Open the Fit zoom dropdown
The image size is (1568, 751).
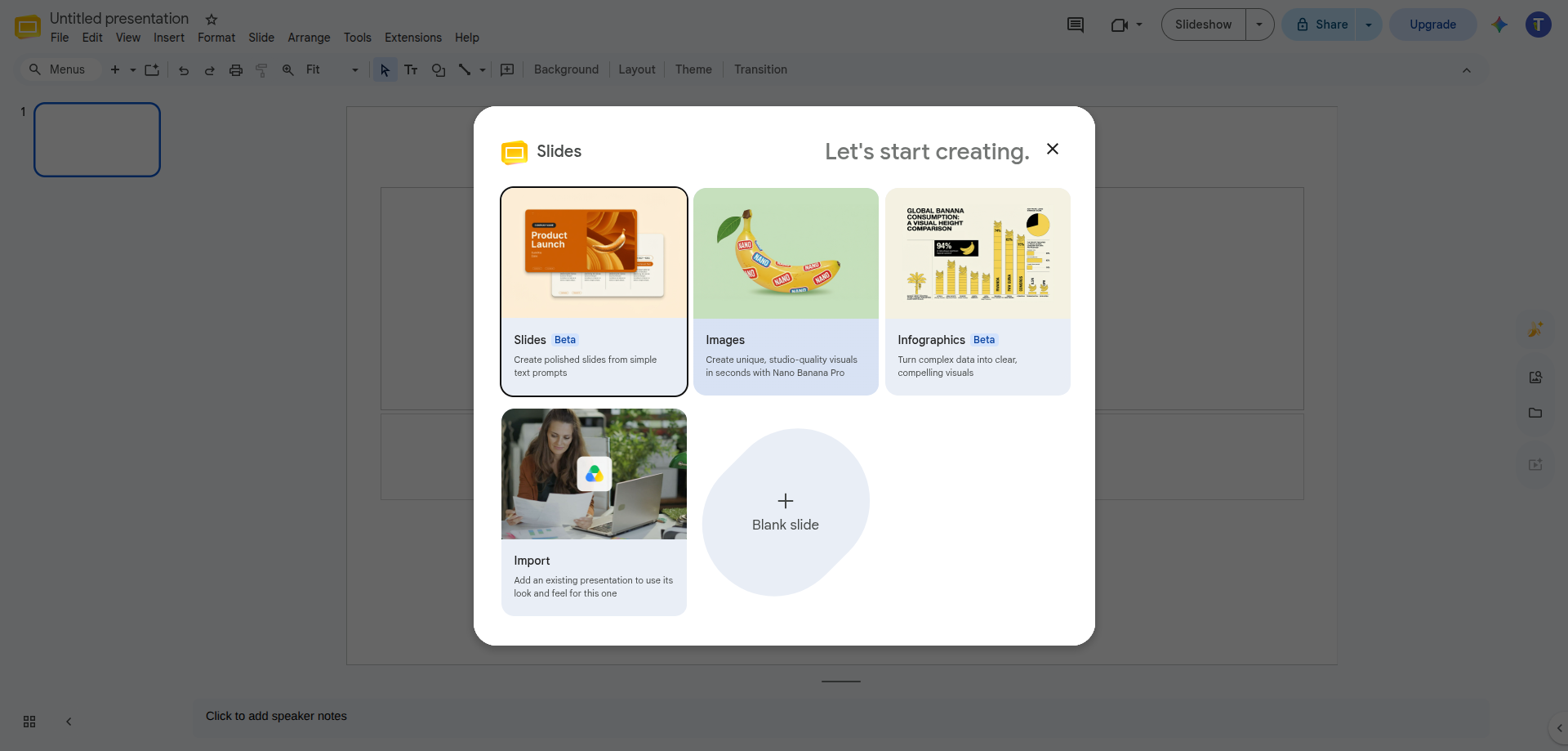(332, 69)
